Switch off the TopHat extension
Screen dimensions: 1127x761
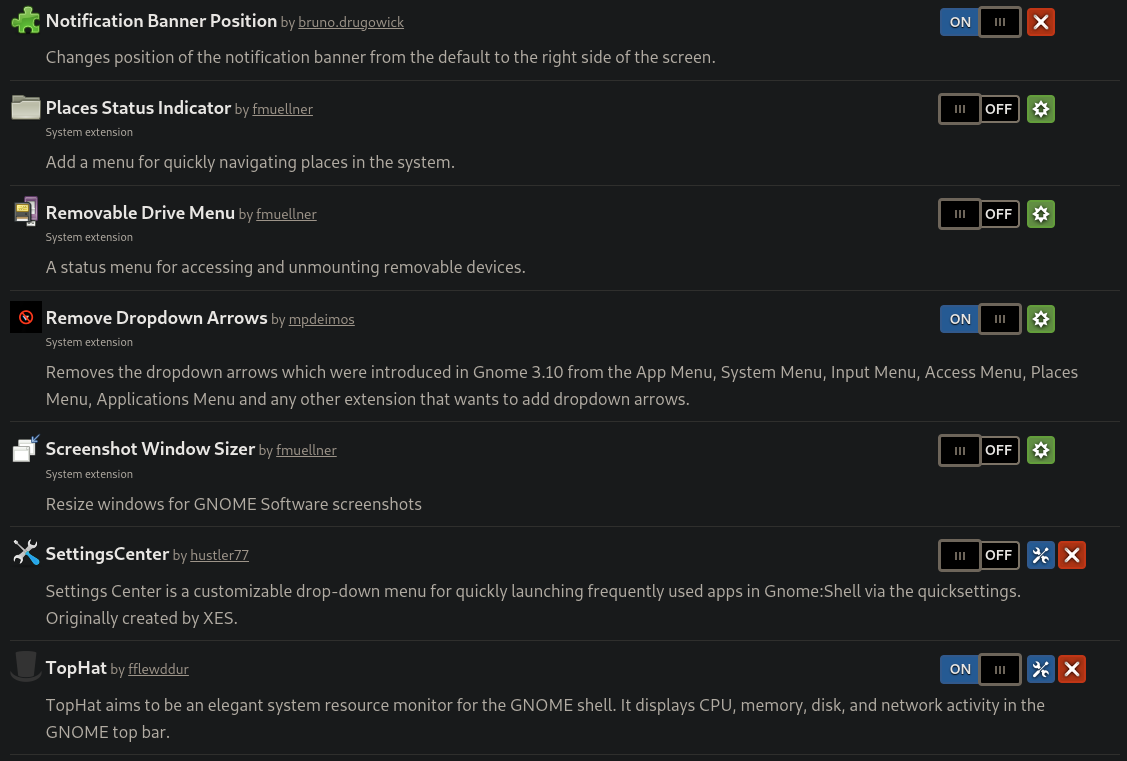[x=980, y=669]
